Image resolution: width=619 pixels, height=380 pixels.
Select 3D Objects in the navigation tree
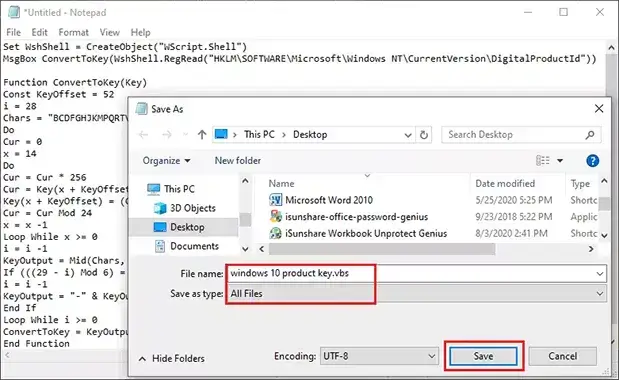tap(193, 208)
